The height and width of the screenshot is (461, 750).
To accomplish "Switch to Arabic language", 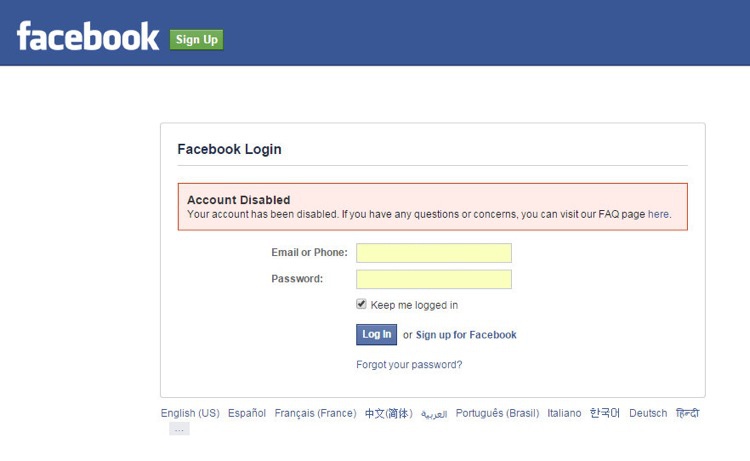I will point(434,414).
